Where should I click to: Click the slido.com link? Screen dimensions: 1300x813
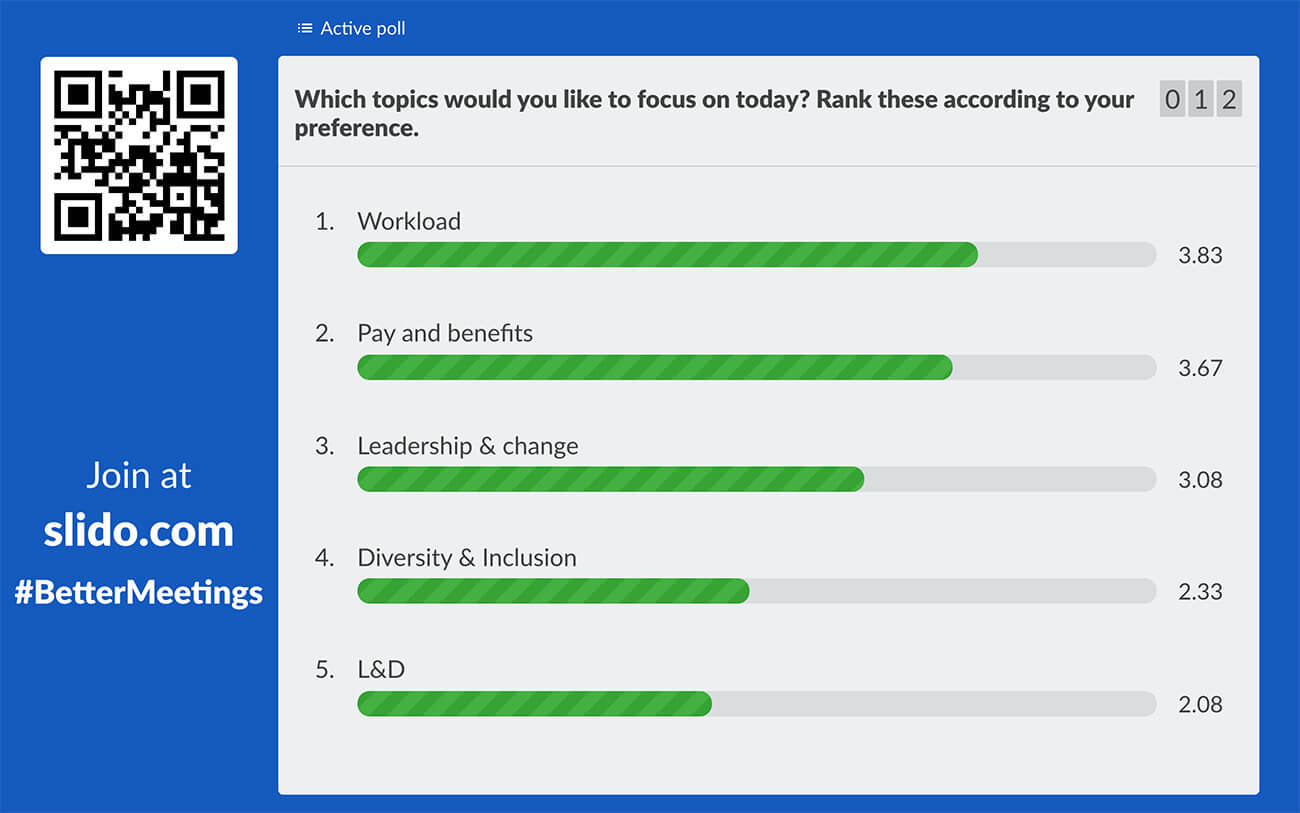click(x=139, y=532)
